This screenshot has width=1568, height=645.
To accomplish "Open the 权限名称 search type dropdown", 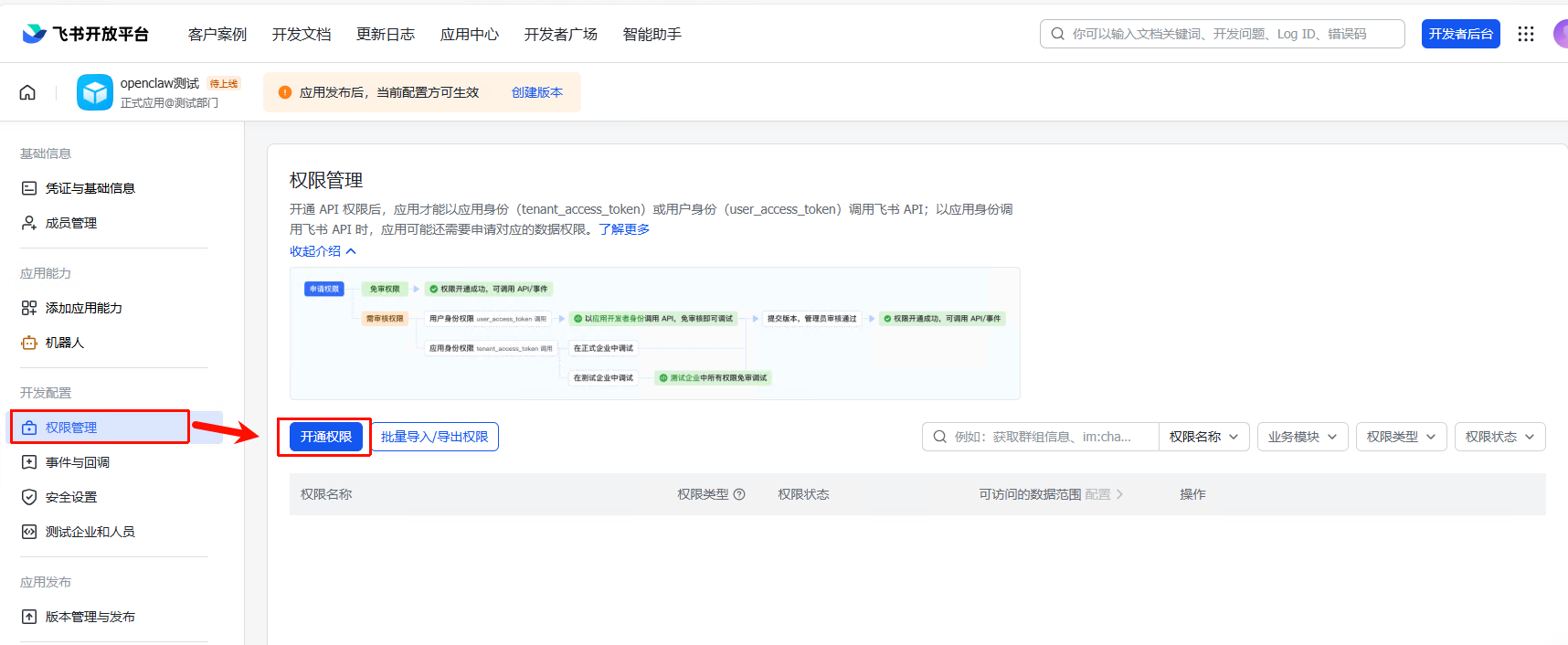I will click(1203, 437).
